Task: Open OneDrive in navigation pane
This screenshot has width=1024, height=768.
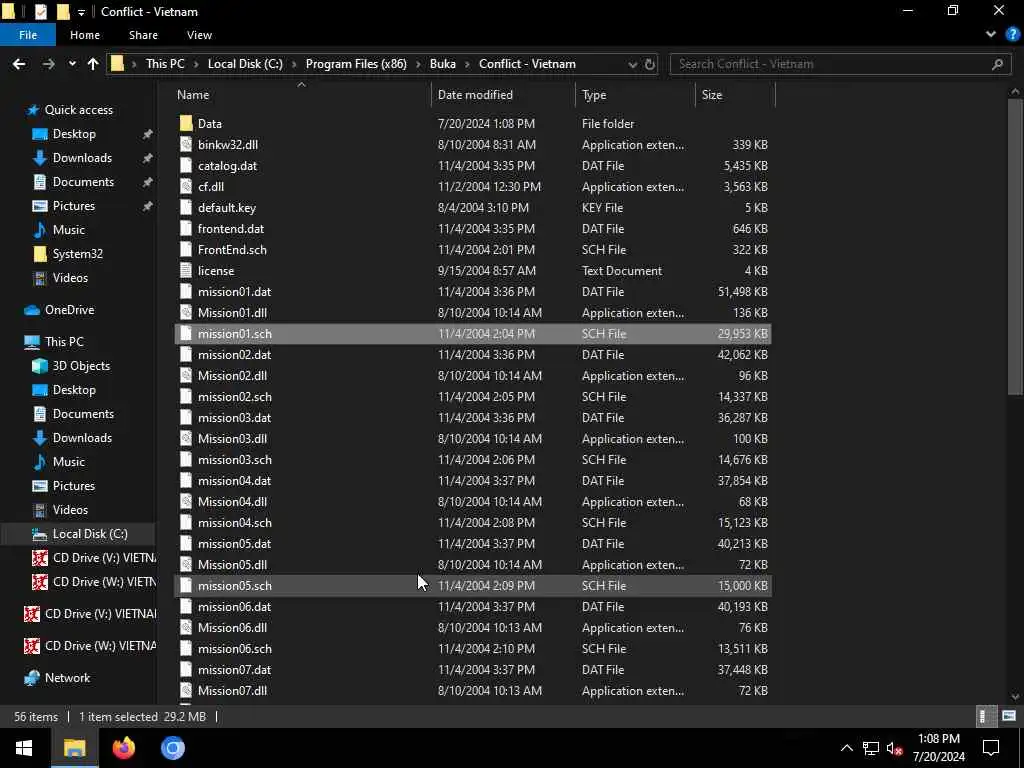Action: (x=69, y=310)
